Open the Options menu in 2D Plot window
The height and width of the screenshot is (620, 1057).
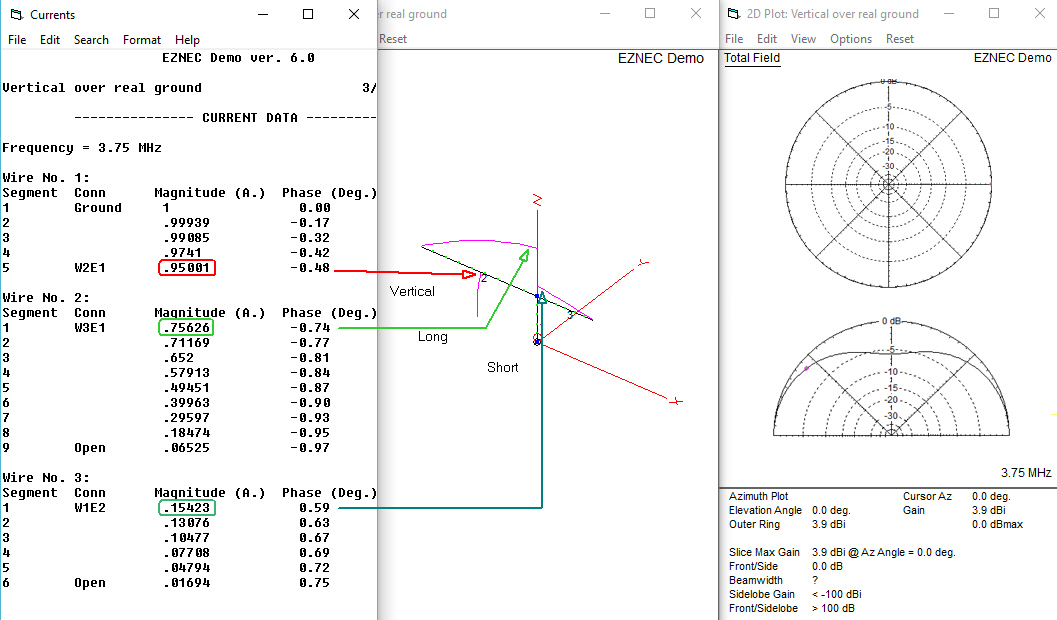[x=851, y=39]
